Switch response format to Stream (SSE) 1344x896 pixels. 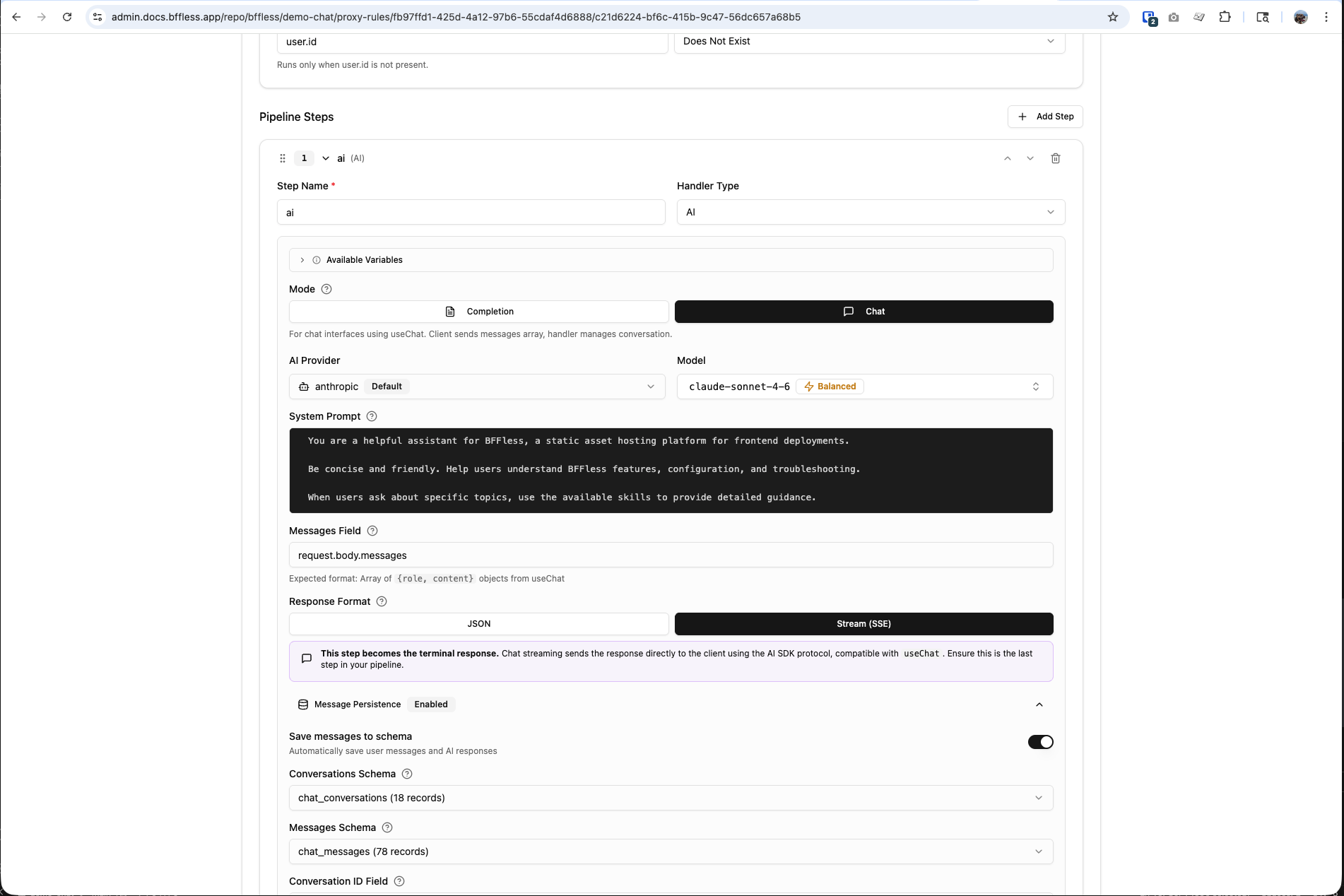point(863,624)
